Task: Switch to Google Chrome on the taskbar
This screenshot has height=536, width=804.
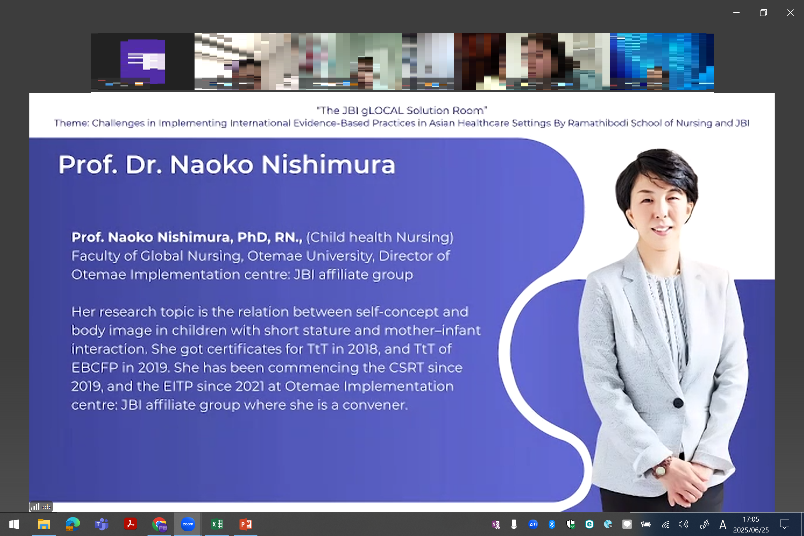Action: coord(159,524)
